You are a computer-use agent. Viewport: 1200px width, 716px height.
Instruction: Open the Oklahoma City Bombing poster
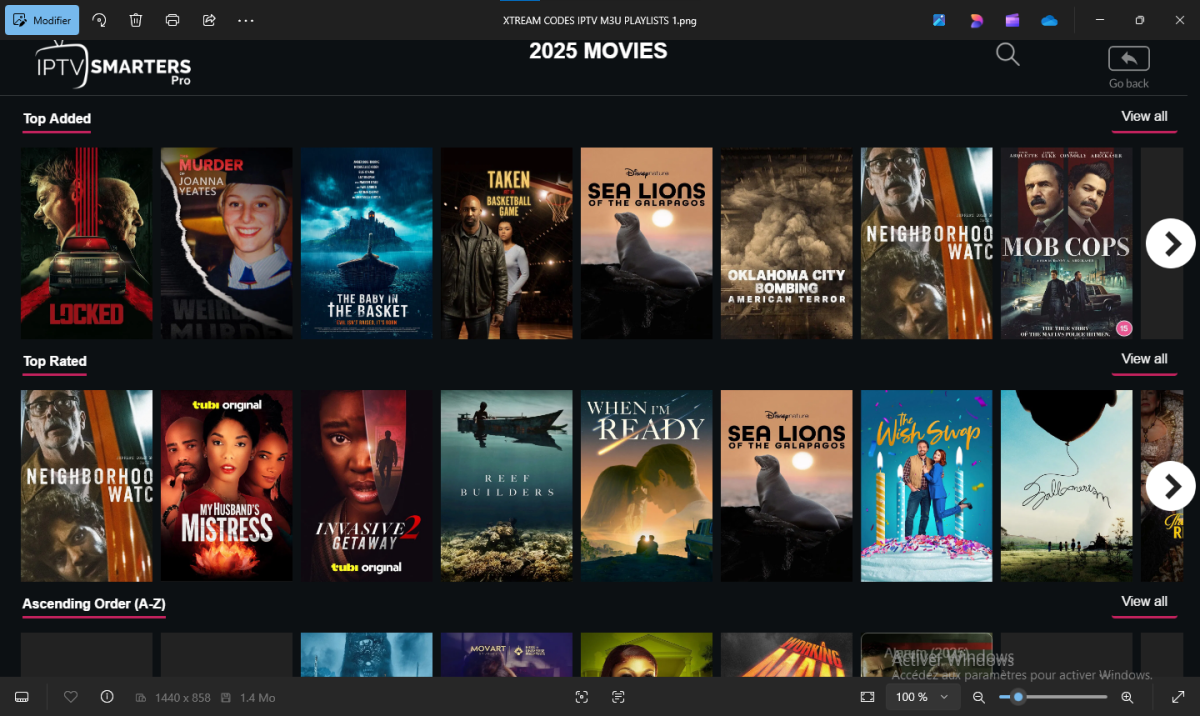(787, 243)
